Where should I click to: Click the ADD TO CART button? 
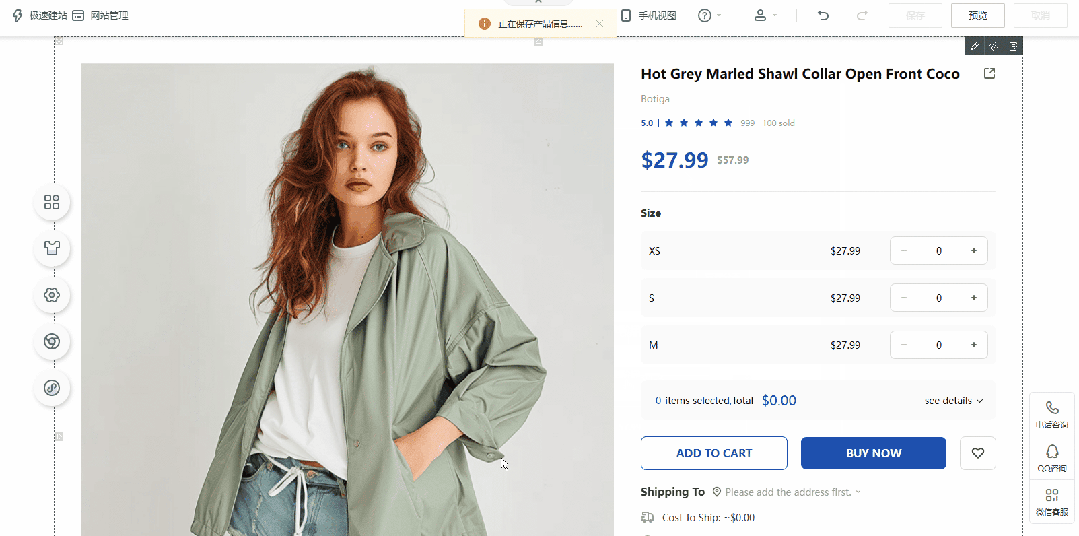pos(714,453)
